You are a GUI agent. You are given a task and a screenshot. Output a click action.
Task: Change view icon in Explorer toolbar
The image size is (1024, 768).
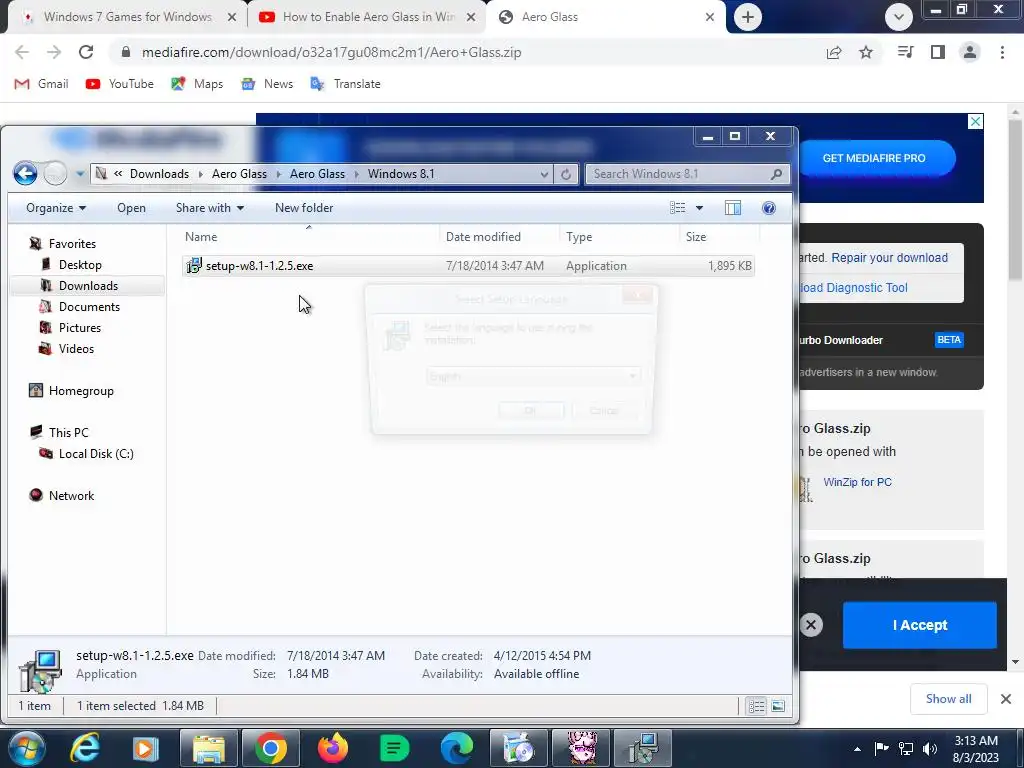click(x=678, y=208)
